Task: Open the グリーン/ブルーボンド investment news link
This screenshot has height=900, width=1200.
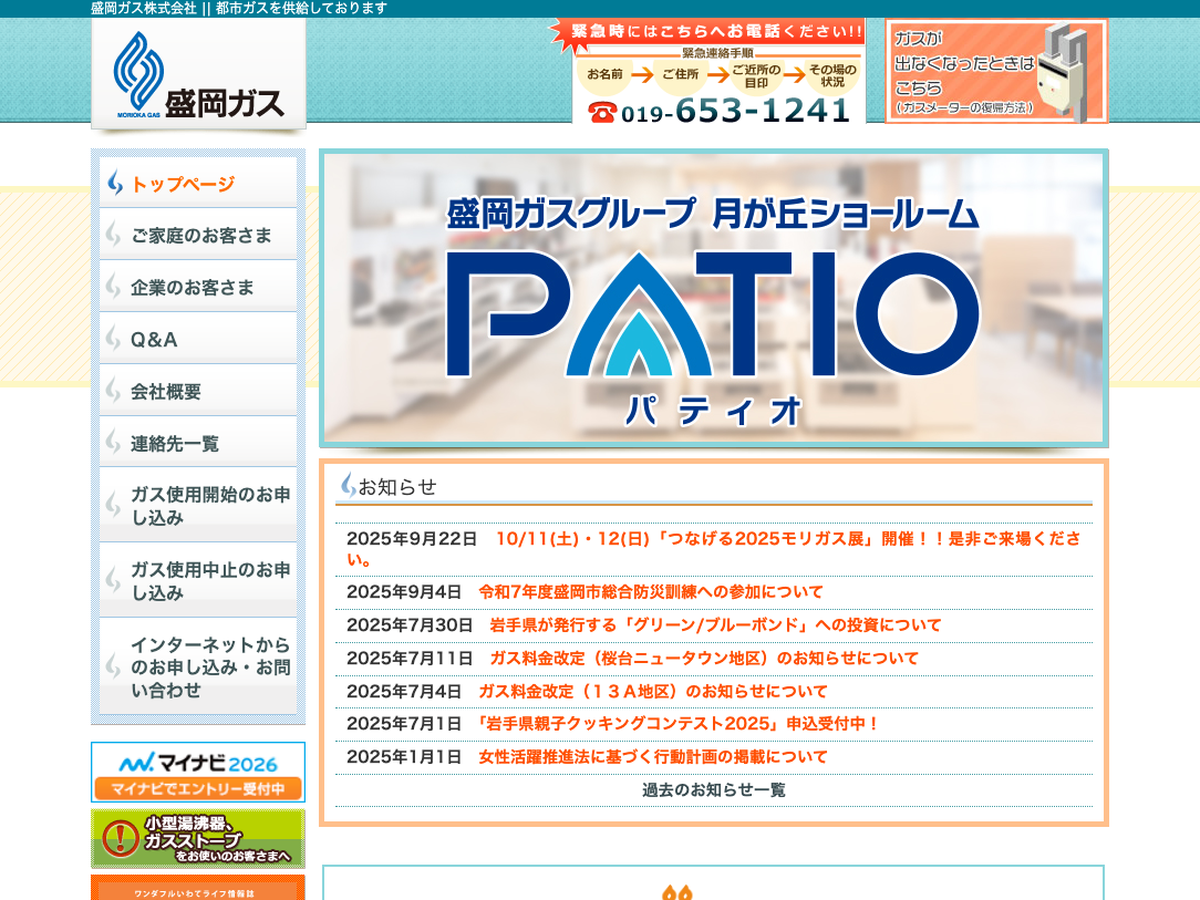Action: click(x=715, y=625)
